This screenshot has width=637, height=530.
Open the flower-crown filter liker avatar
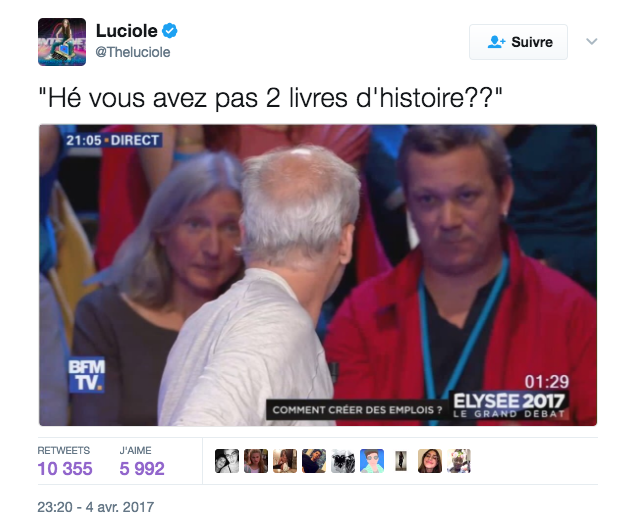coord(459,461)
